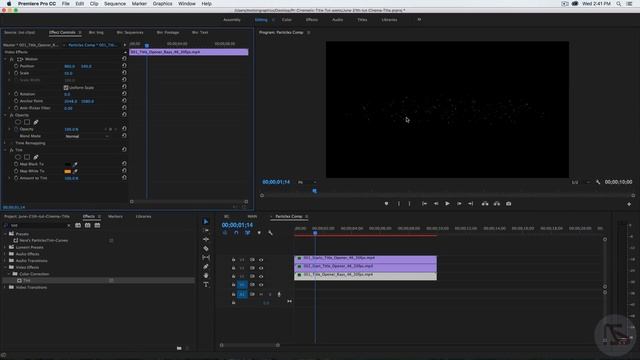Image resolution: width=640 pixels, height=360 pixels.
Task: Add a marker in the Program monitor
Action: point(386,204)
